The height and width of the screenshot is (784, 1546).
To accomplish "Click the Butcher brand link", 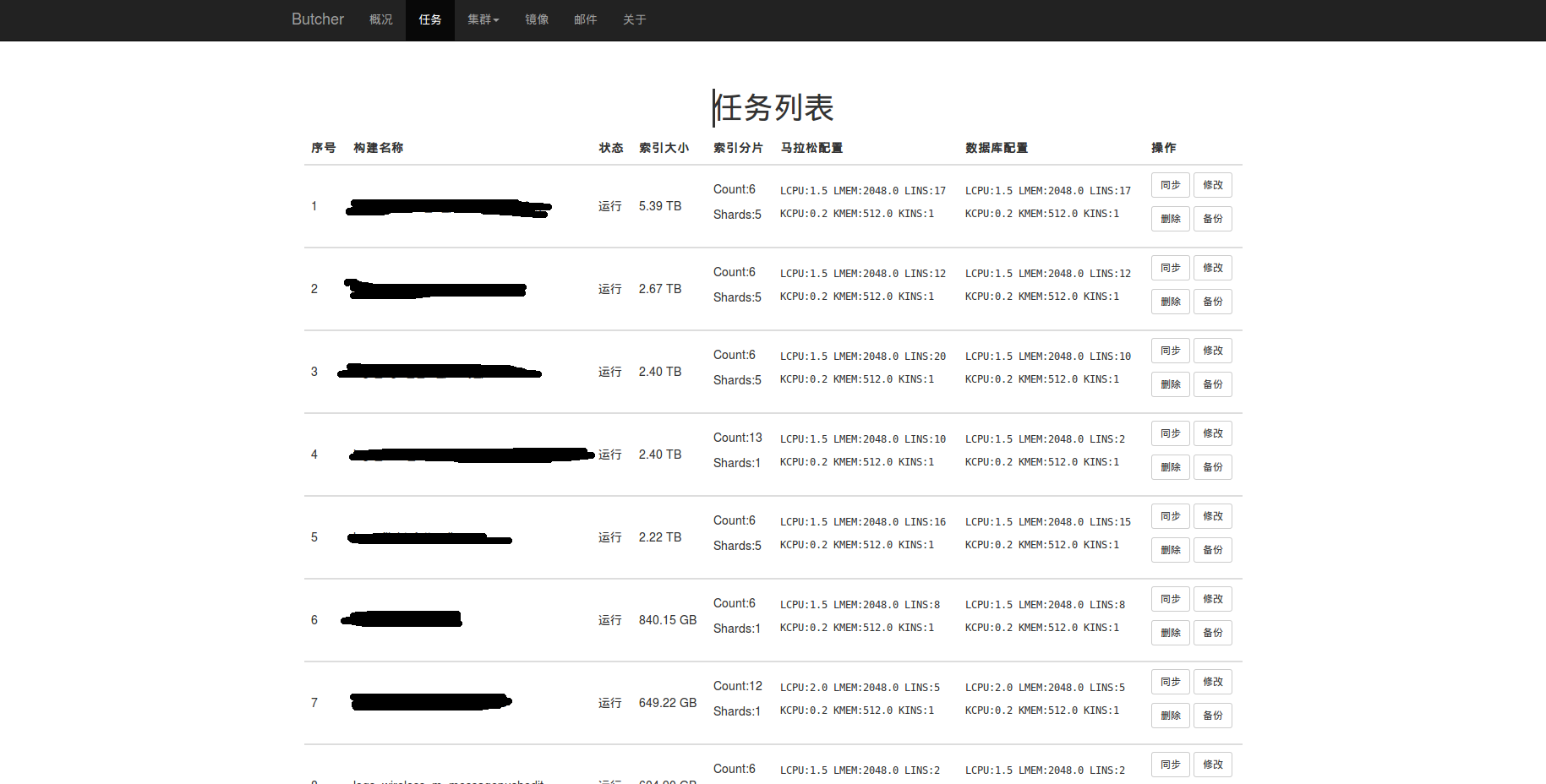I will point(317,19).
